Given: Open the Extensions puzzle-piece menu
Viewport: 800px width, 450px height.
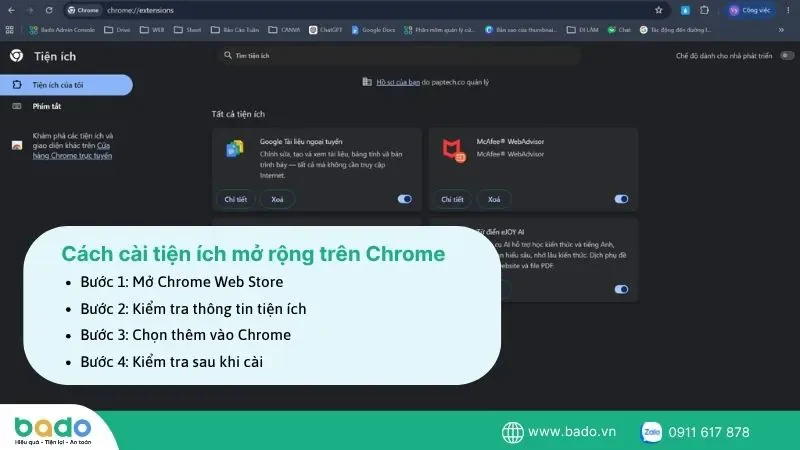Looking at the screenshot, I should 704,10.
